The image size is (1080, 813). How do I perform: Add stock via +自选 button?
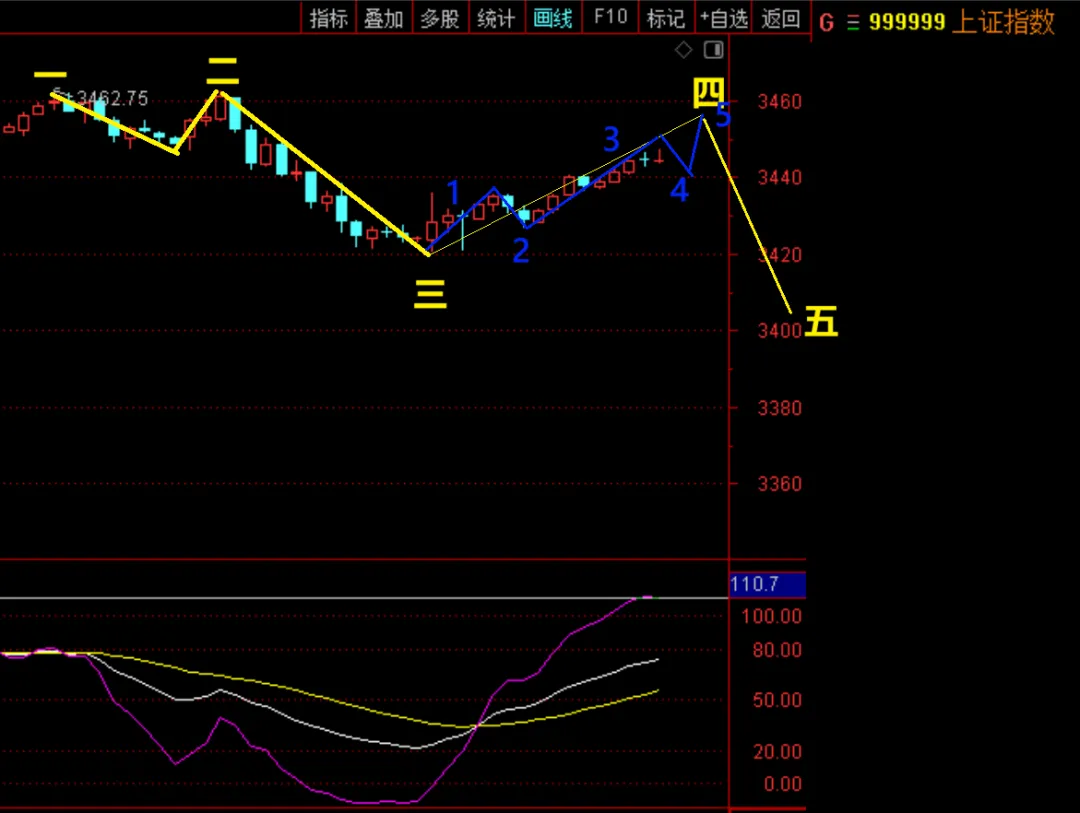[x=723, y=18]
